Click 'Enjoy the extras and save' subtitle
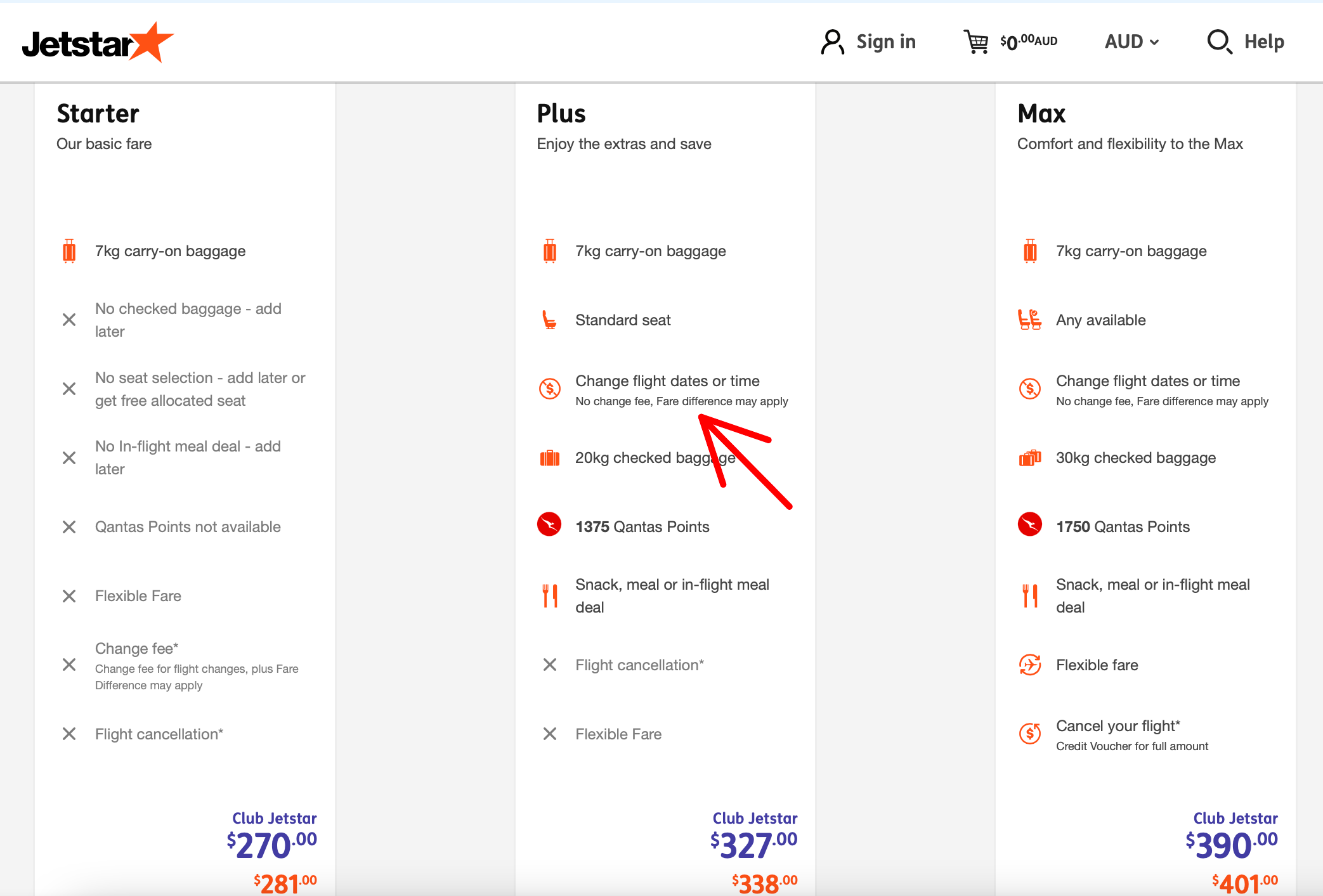Viewport: 1323px width, 896px height. (x=624, y=144)
